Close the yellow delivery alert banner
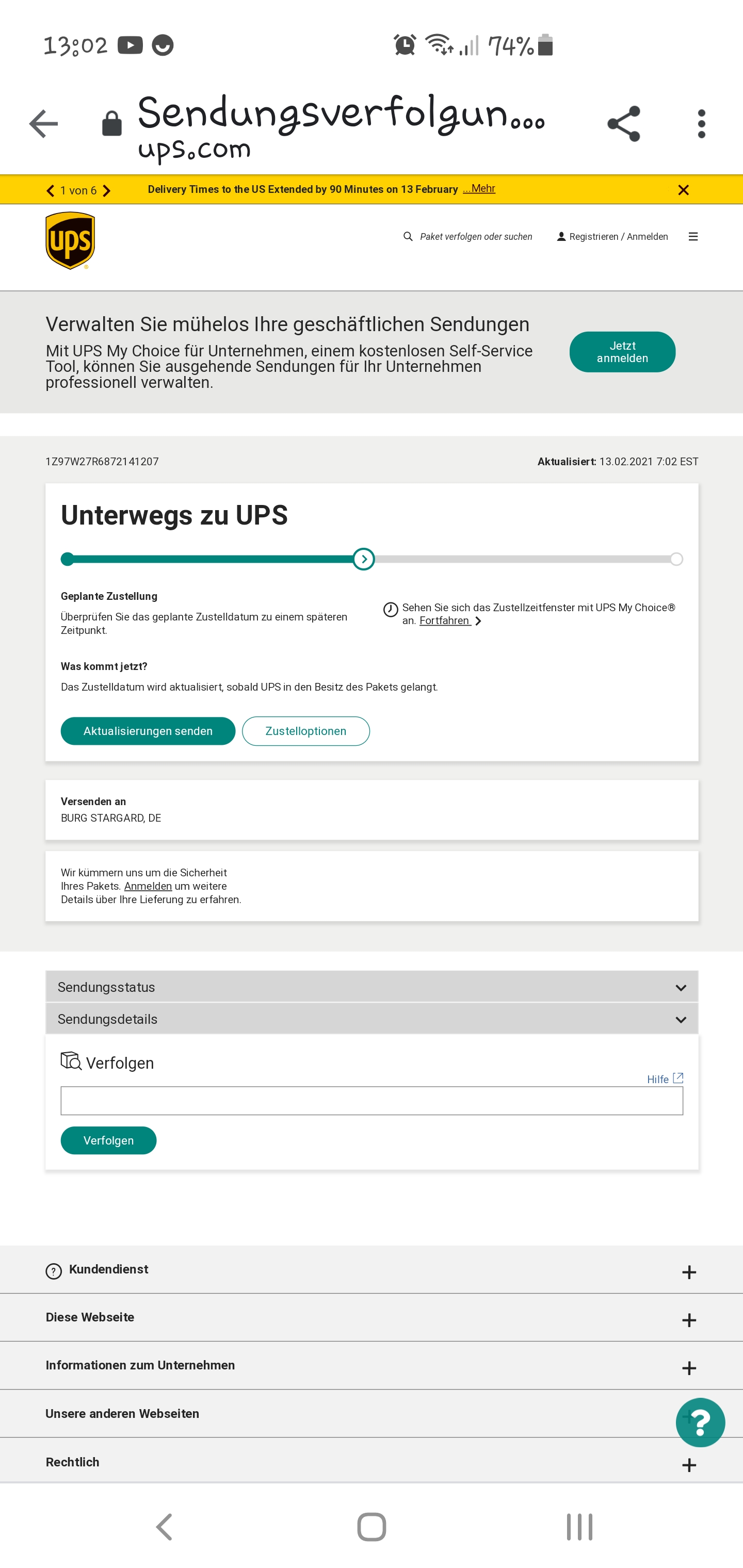The width and height of the screenshot is (743, 1568). pyautogui.click(x=683, y=190)
